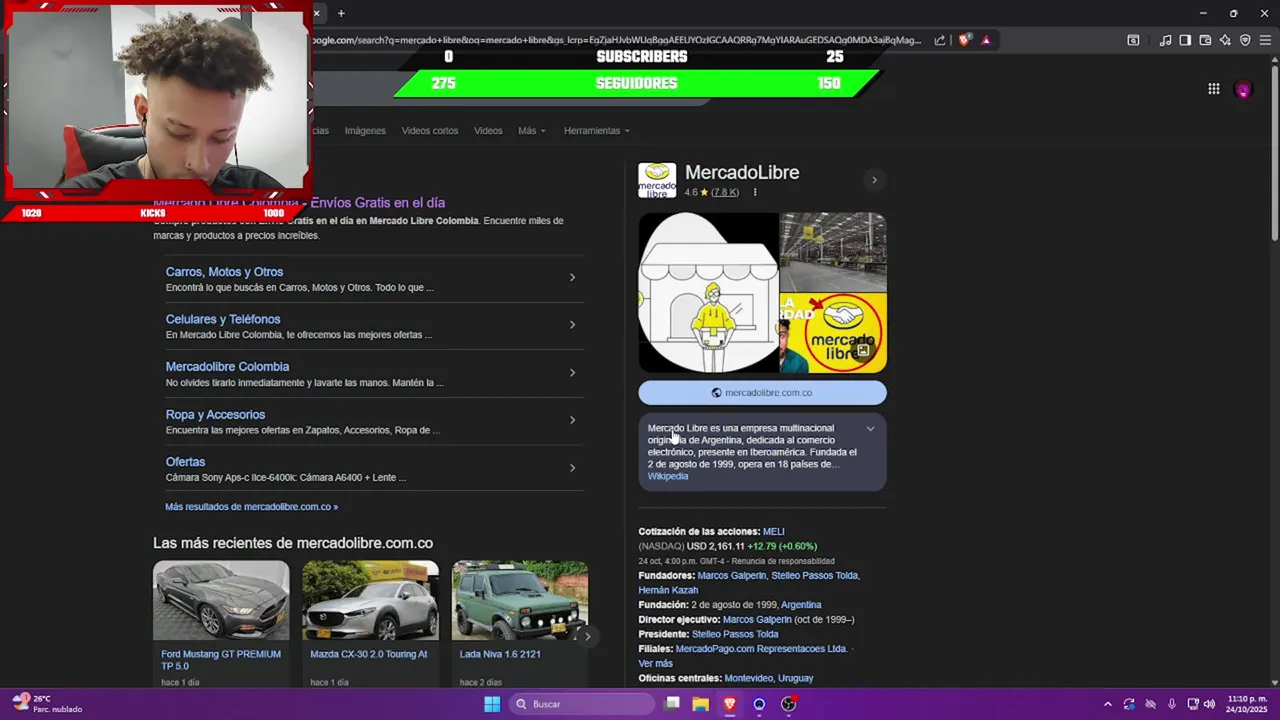
Task: Advance the recent listings carousel arrow
Action: pyautogui.click(x=587, y=636)
